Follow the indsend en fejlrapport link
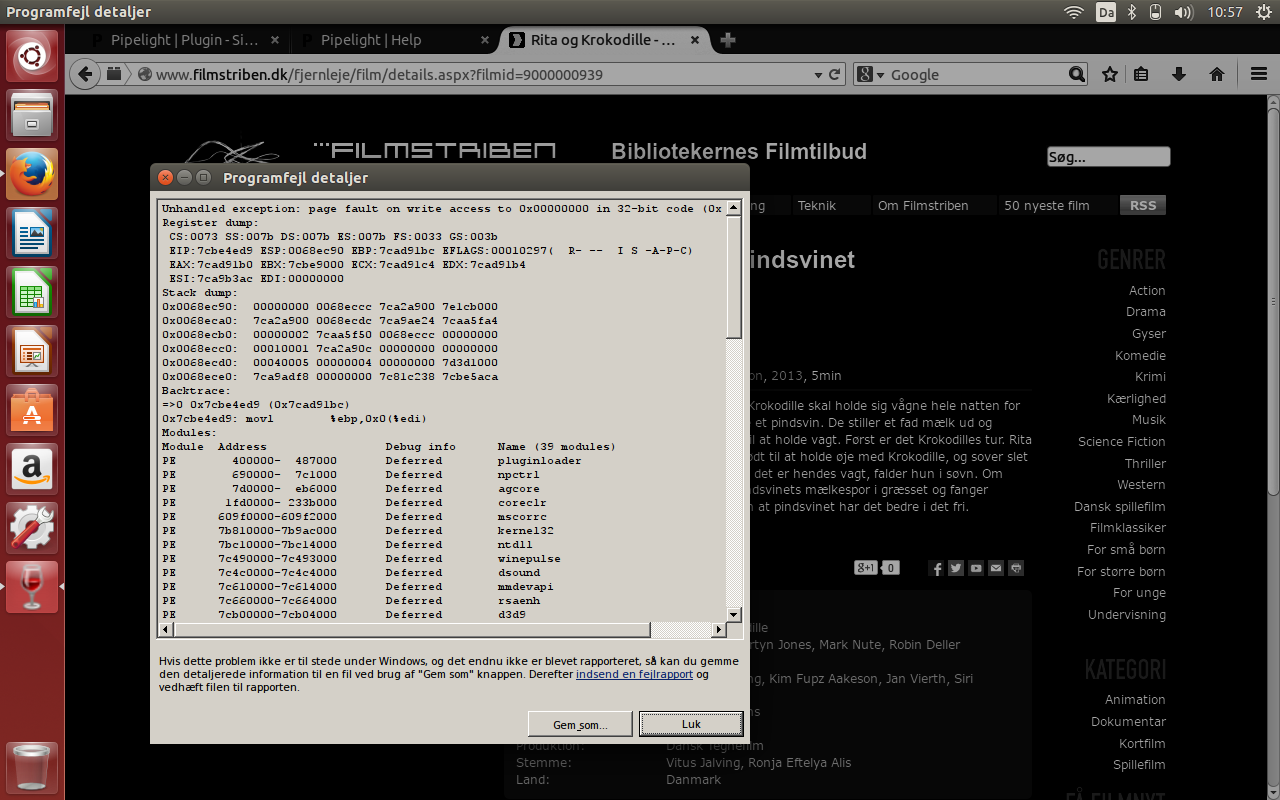 coord(634,674)
